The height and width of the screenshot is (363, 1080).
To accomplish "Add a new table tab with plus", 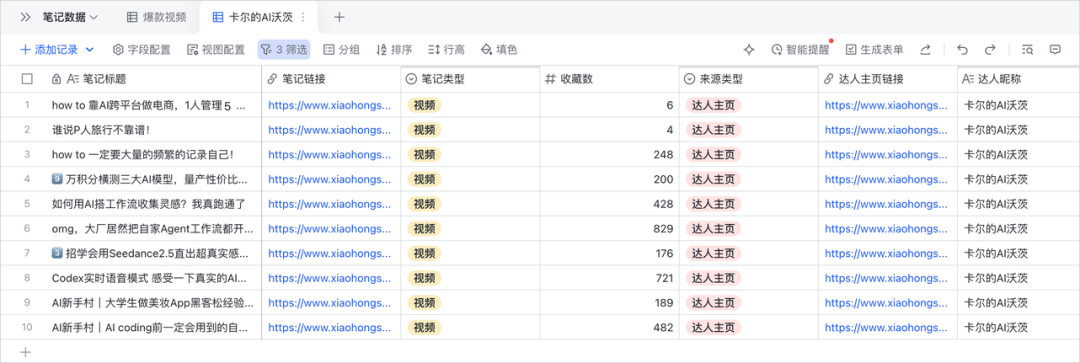I will click(339, 17).
